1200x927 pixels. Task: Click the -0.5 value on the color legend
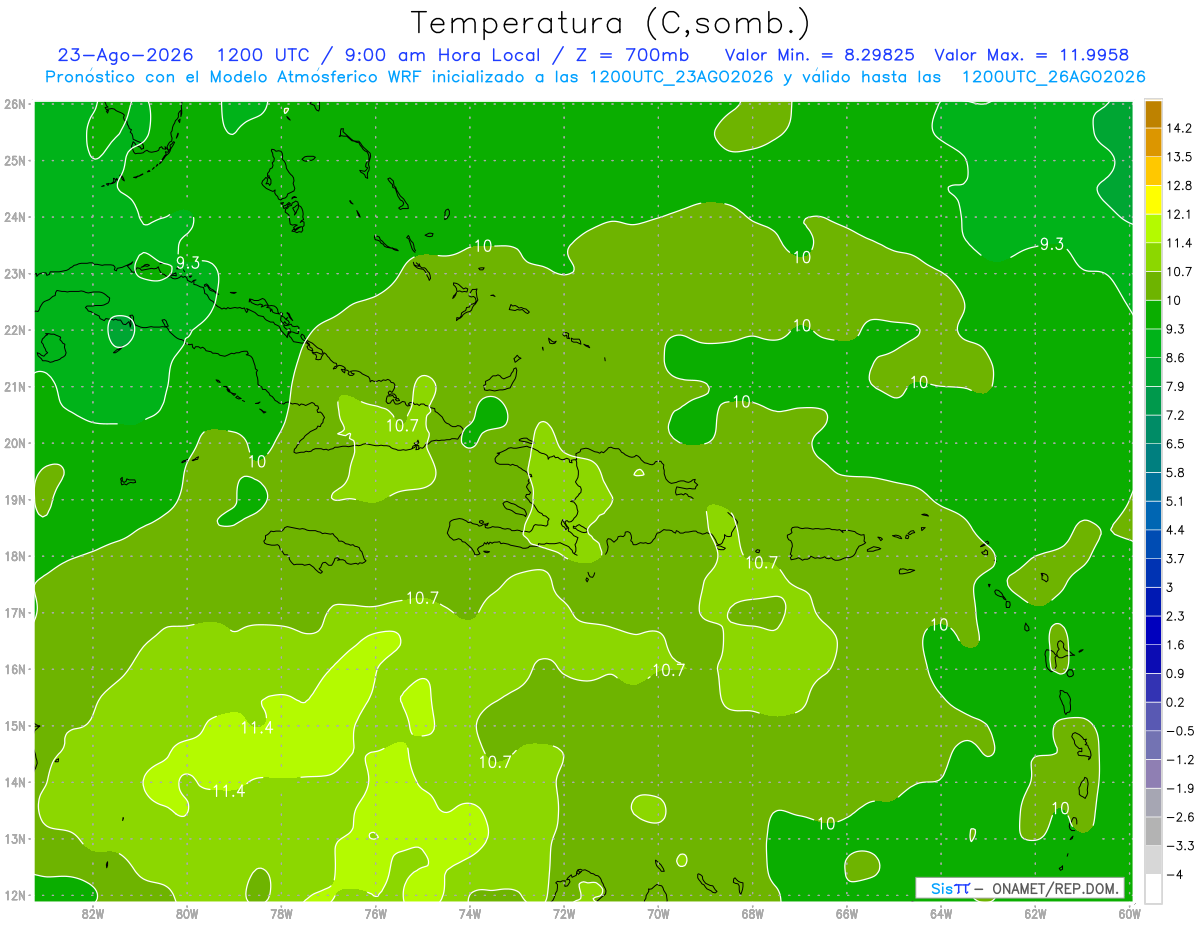tap(1181, 731)
